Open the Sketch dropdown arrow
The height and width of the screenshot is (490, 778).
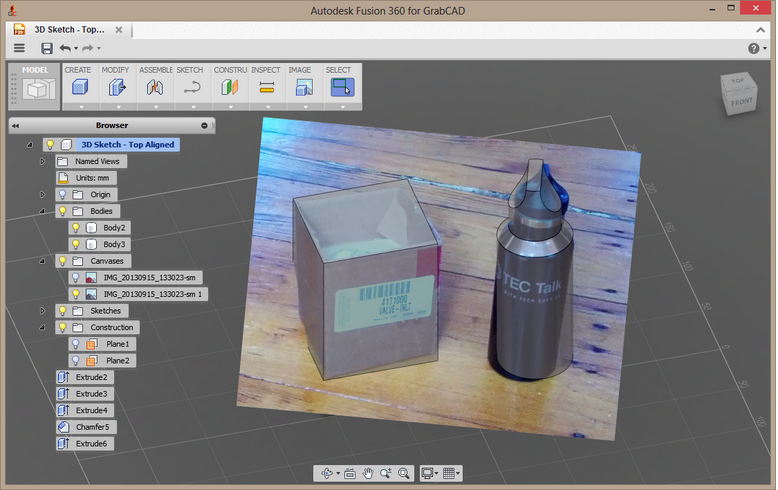coord(194,107)
